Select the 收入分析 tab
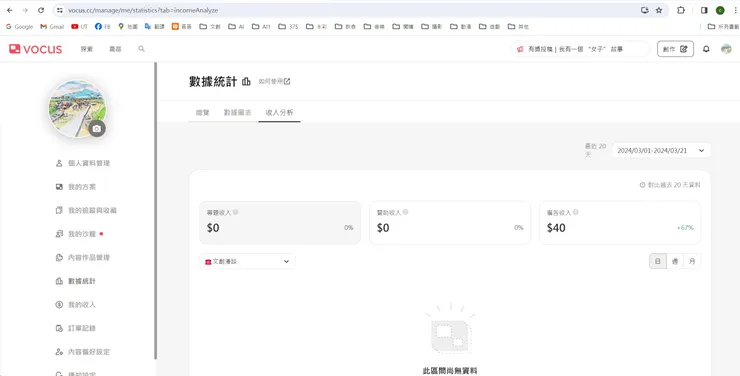 [279, 112]
